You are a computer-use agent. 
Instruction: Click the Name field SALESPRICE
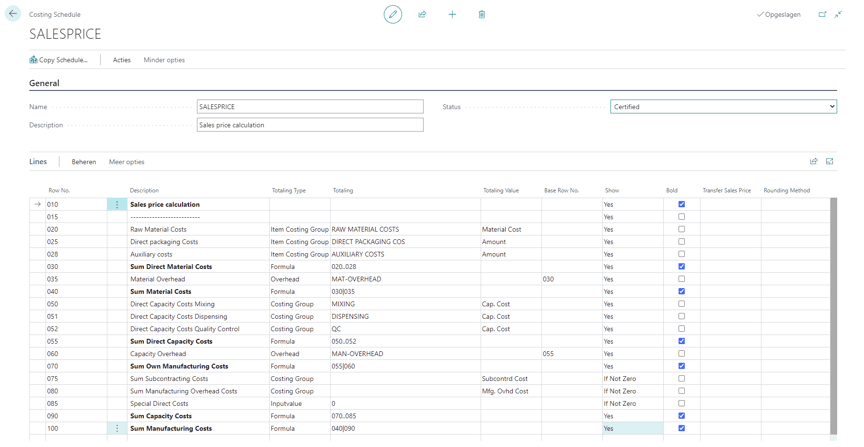[310, 106]
